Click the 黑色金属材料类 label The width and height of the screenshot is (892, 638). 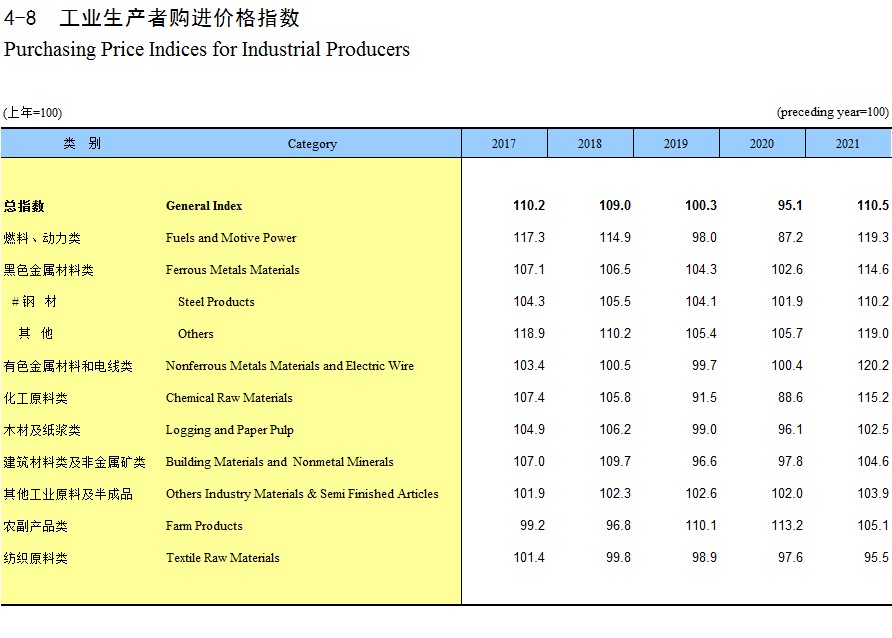tap(48, 270)
